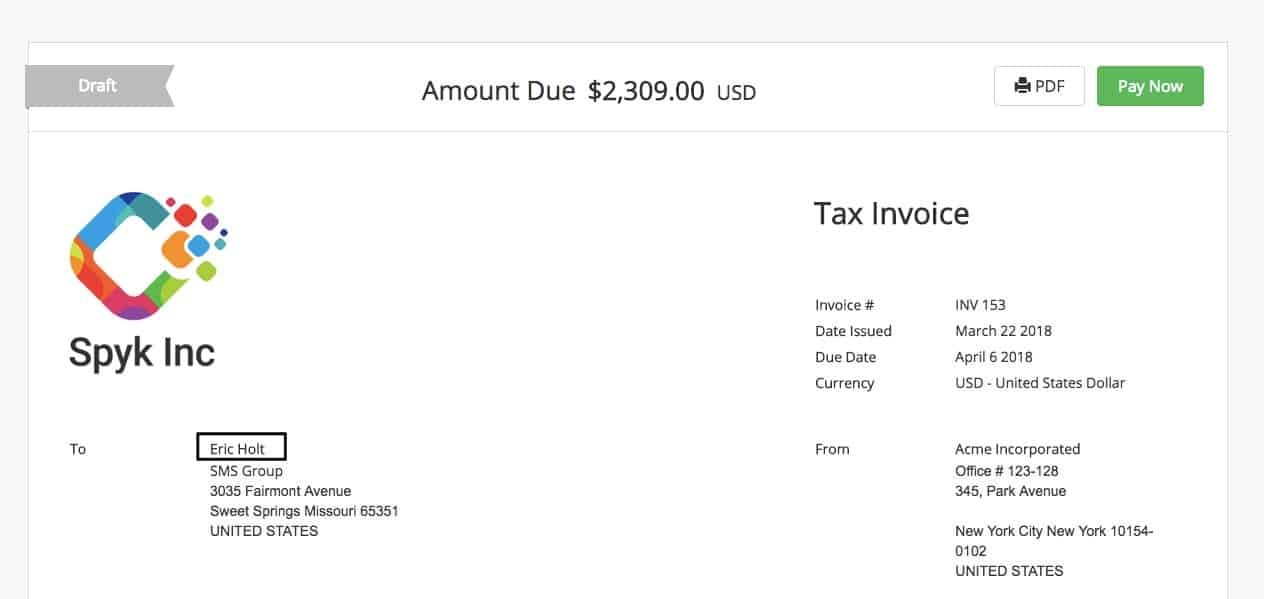1264x599 pixels.
Task: Click the due date April 6 2018
Action: pos(994,357)
